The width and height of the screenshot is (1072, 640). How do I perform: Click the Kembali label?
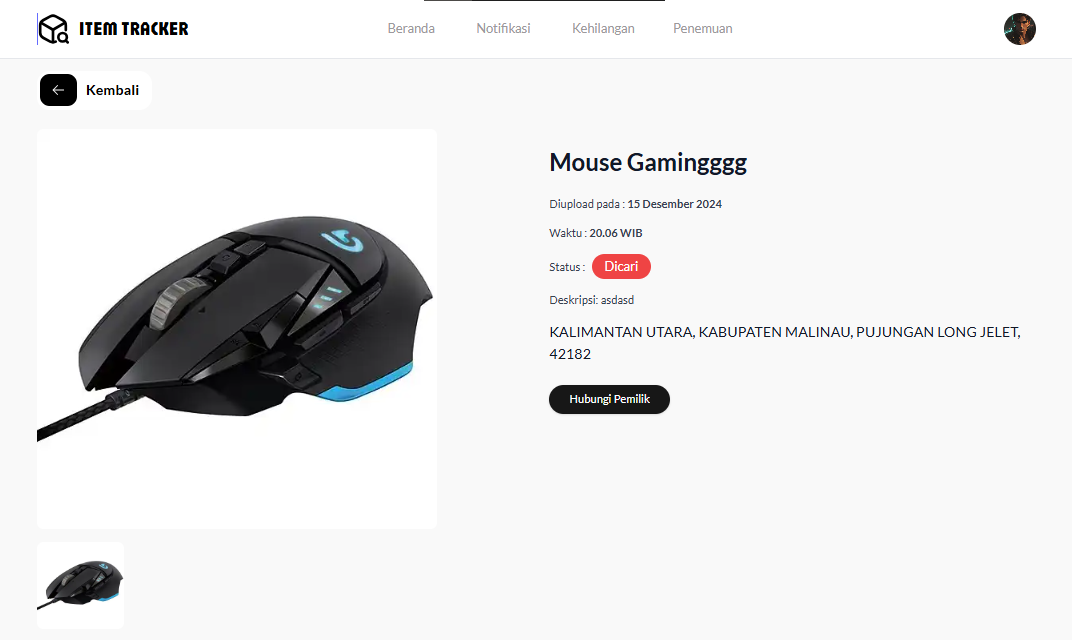click(x=112, y=90)
